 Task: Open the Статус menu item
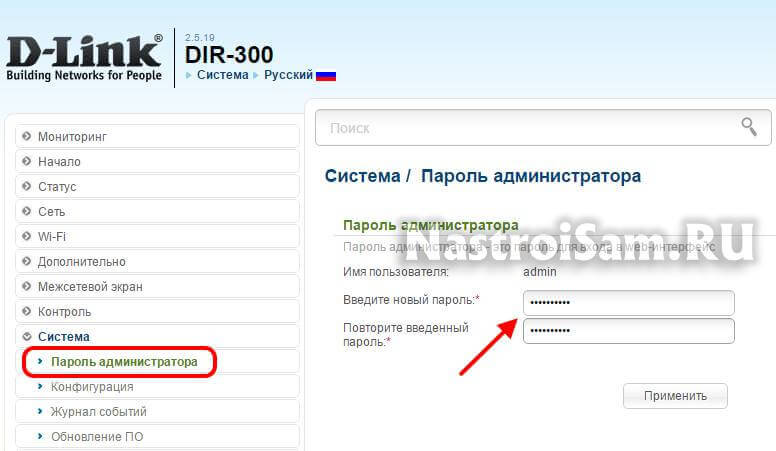pos(157,186)
